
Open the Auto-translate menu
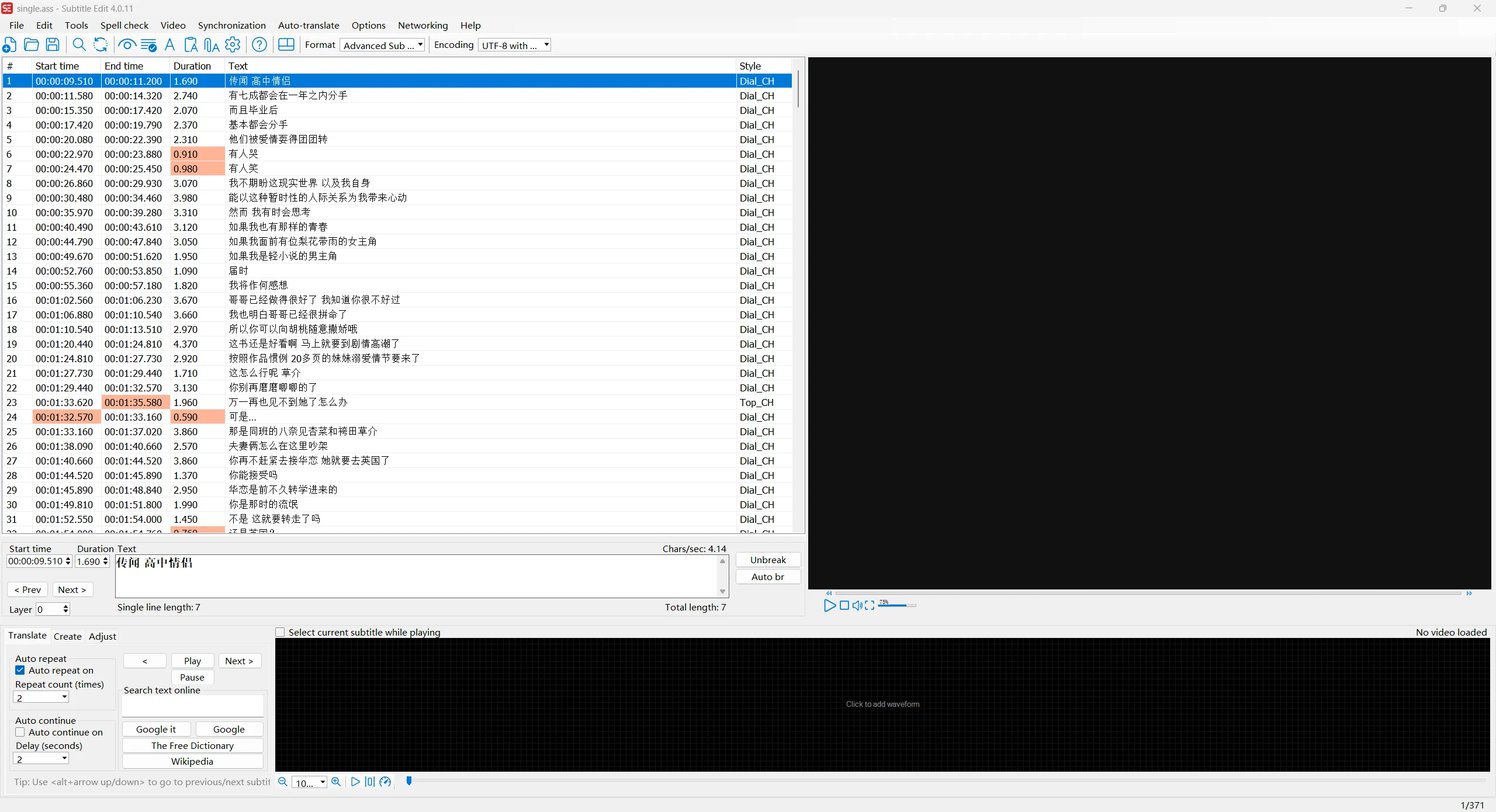click(309, 25)
